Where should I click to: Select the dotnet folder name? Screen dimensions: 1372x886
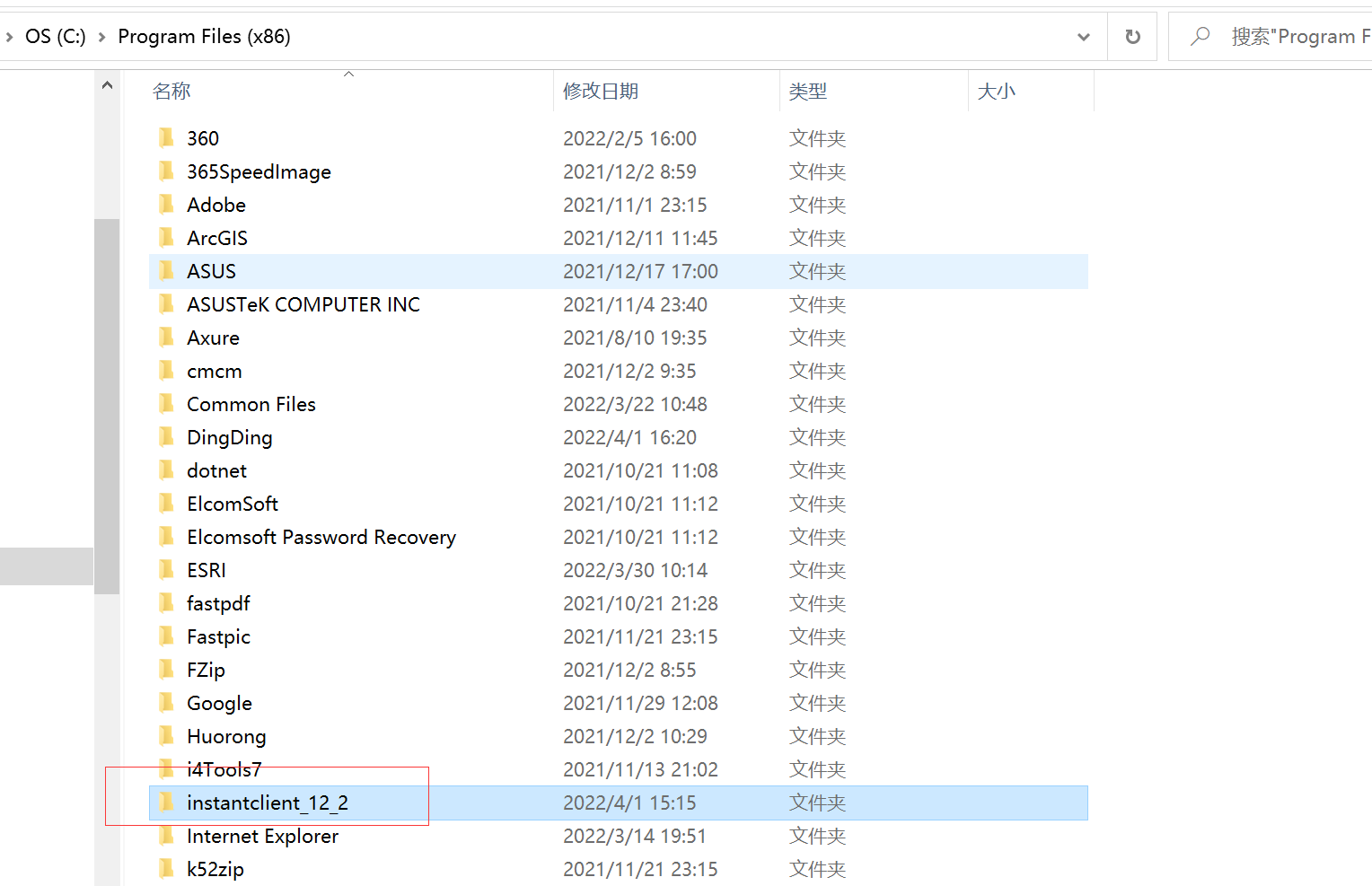217,470
